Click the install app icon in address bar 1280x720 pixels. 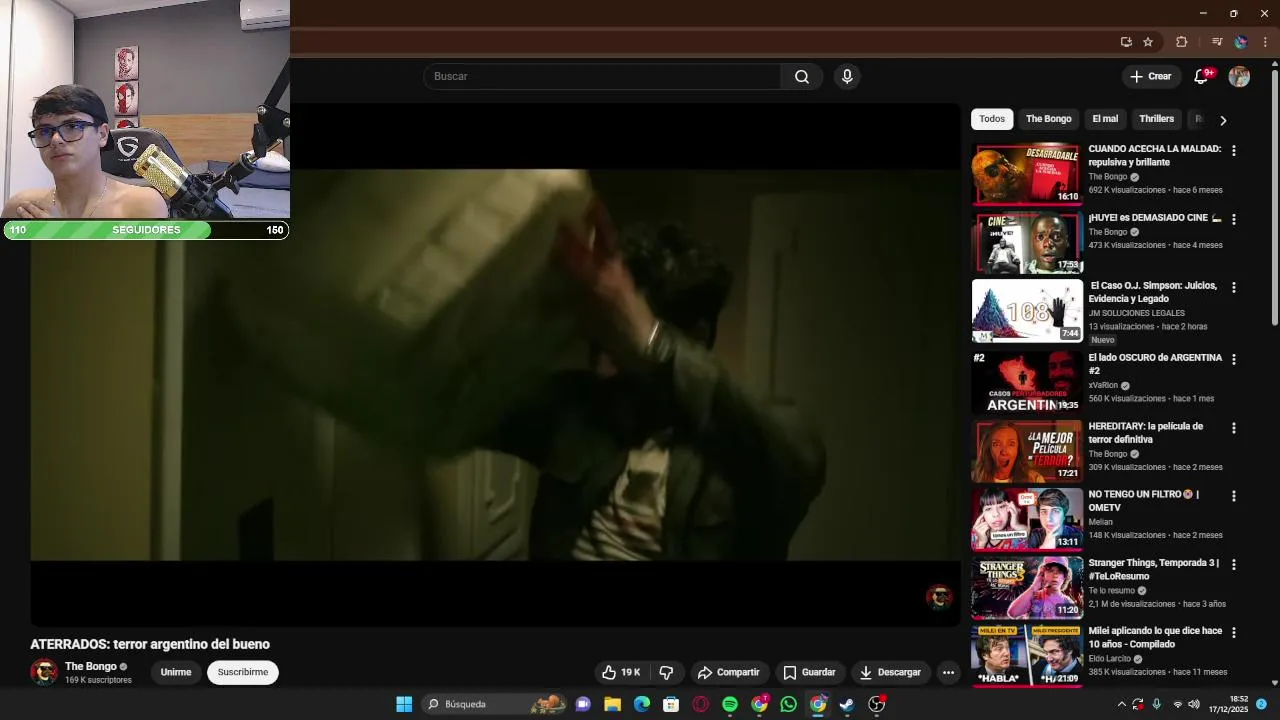1126,42
